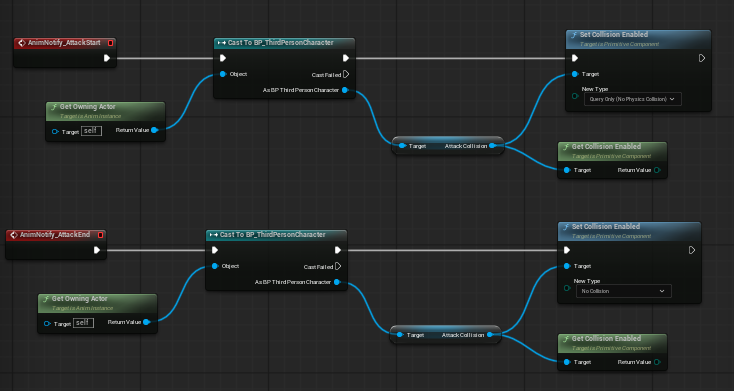Click the upper Cast To BP_ThirdPersonCharacter exec input pin
This screenshot has height=391, width=734.
click(223, 58)
